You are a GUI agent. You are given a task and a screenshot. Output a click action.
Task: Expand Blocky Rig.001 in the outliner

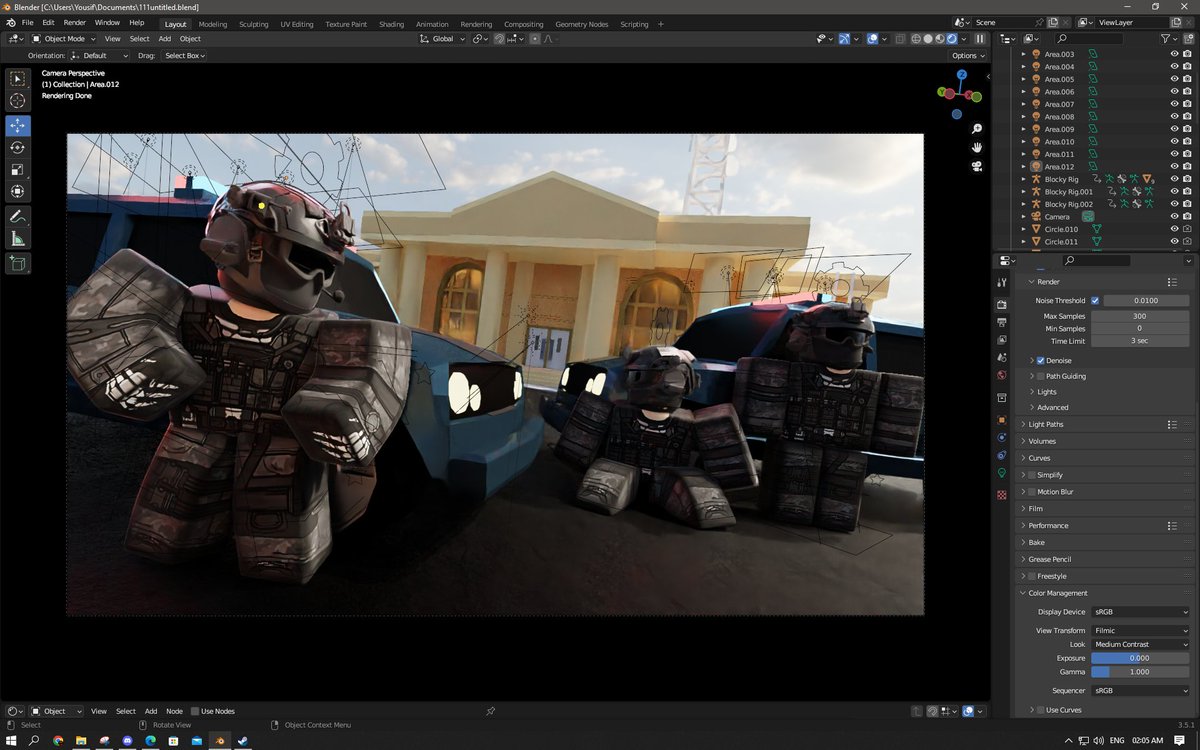(x=1023, y=191)
